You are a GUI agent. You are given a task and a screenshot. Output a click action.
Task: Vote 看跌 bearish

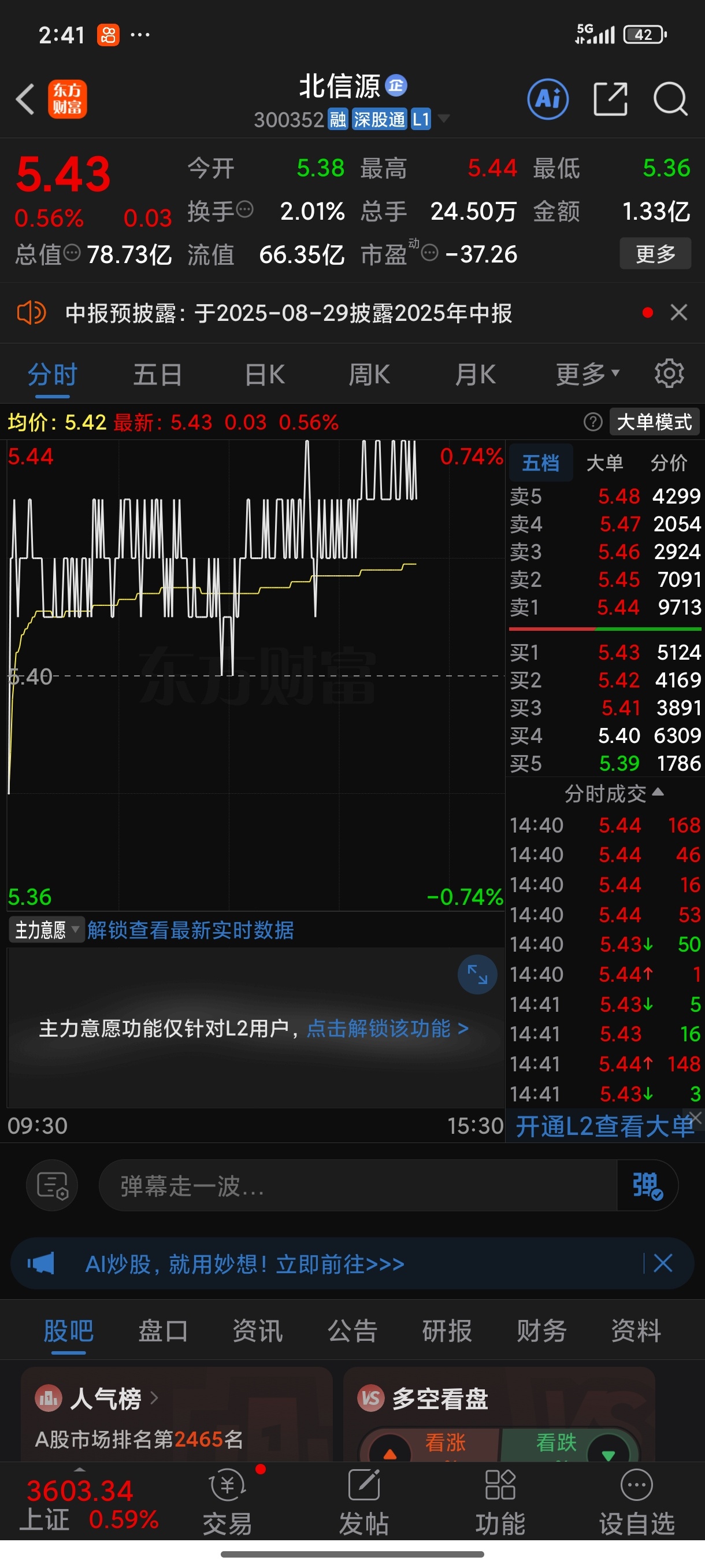pyautogui.click(x=569, y=1444)
